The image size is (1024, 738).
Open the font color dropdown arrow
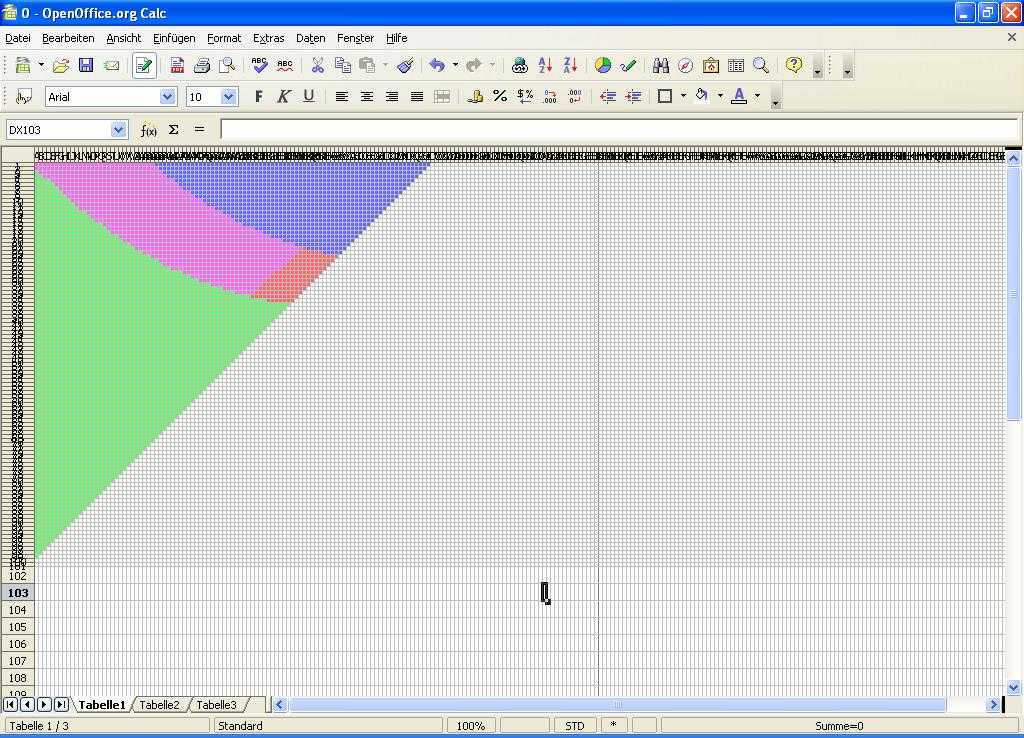757,97
